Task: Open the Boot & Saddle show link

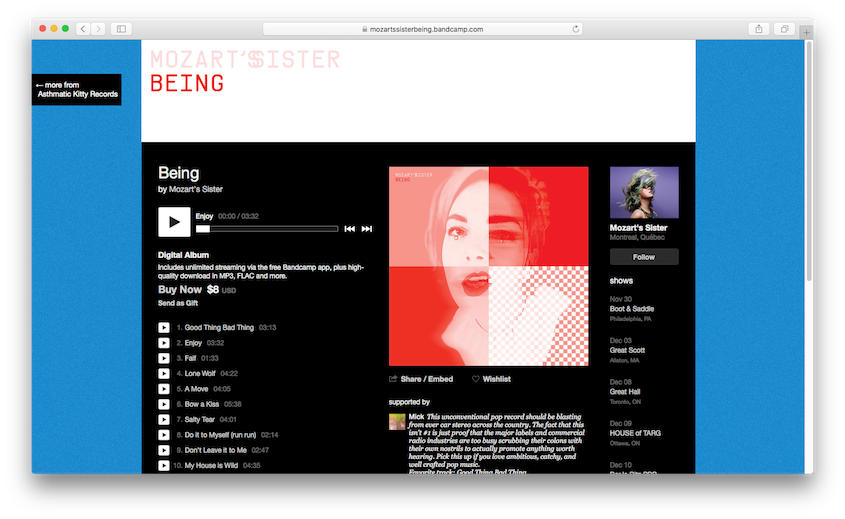Action: [632, 309]
